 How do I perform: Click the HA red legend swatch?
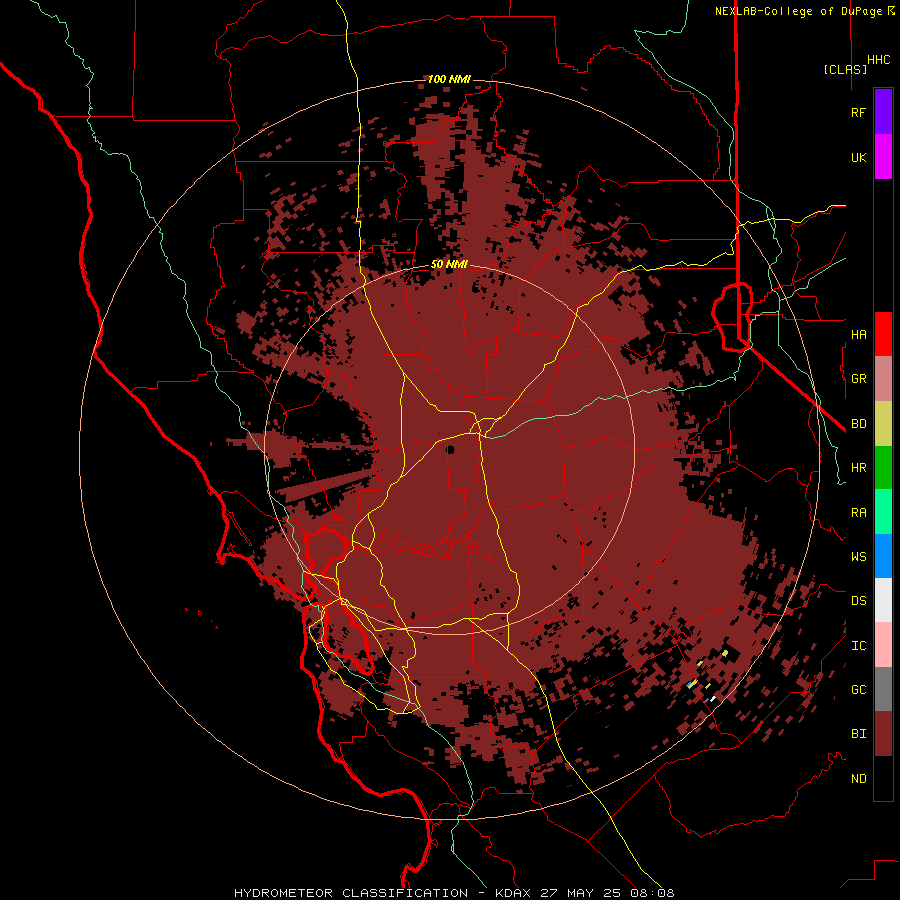883,334
